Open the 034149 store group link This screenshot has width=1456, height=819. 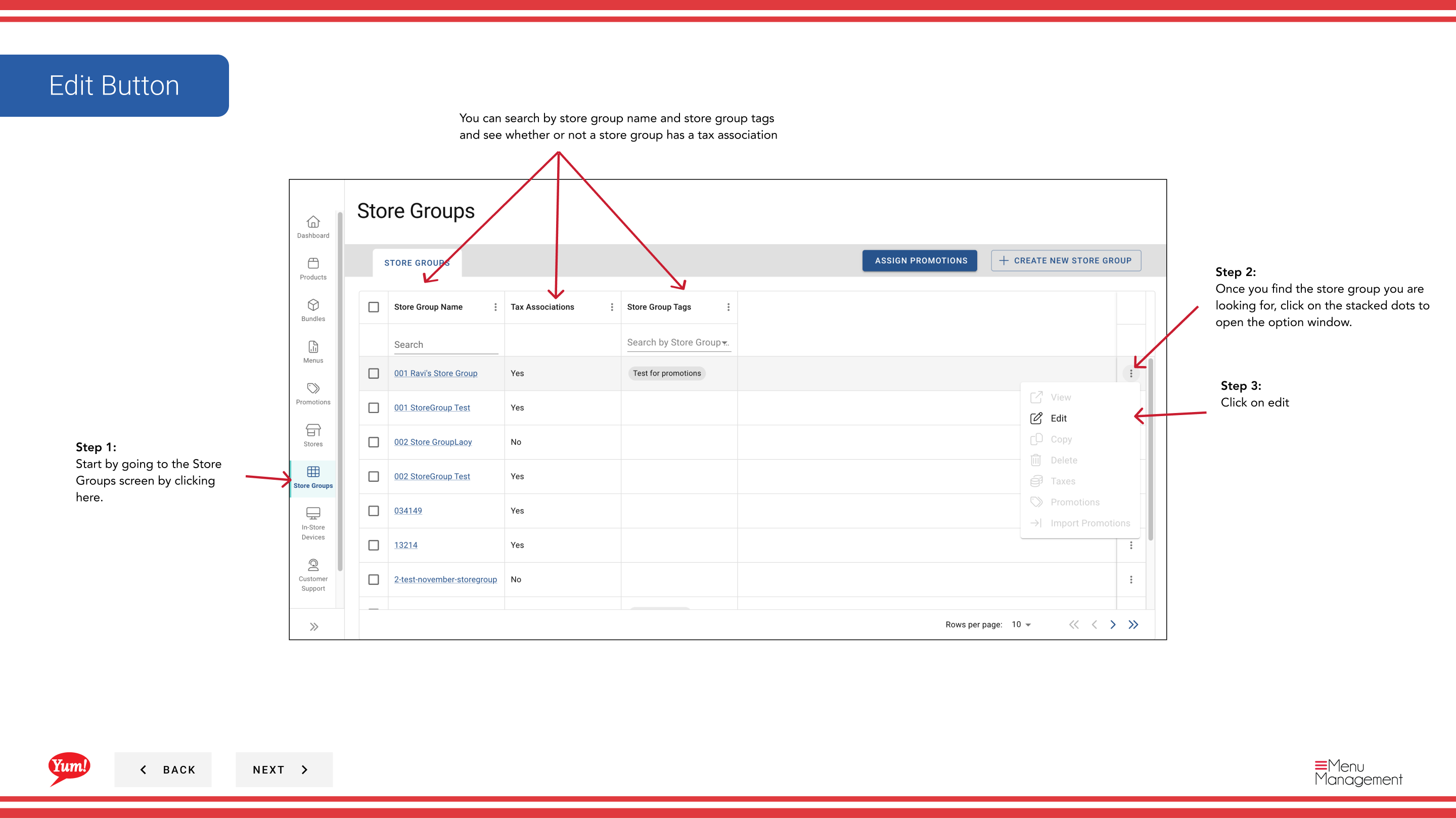(x=408, y=511)
